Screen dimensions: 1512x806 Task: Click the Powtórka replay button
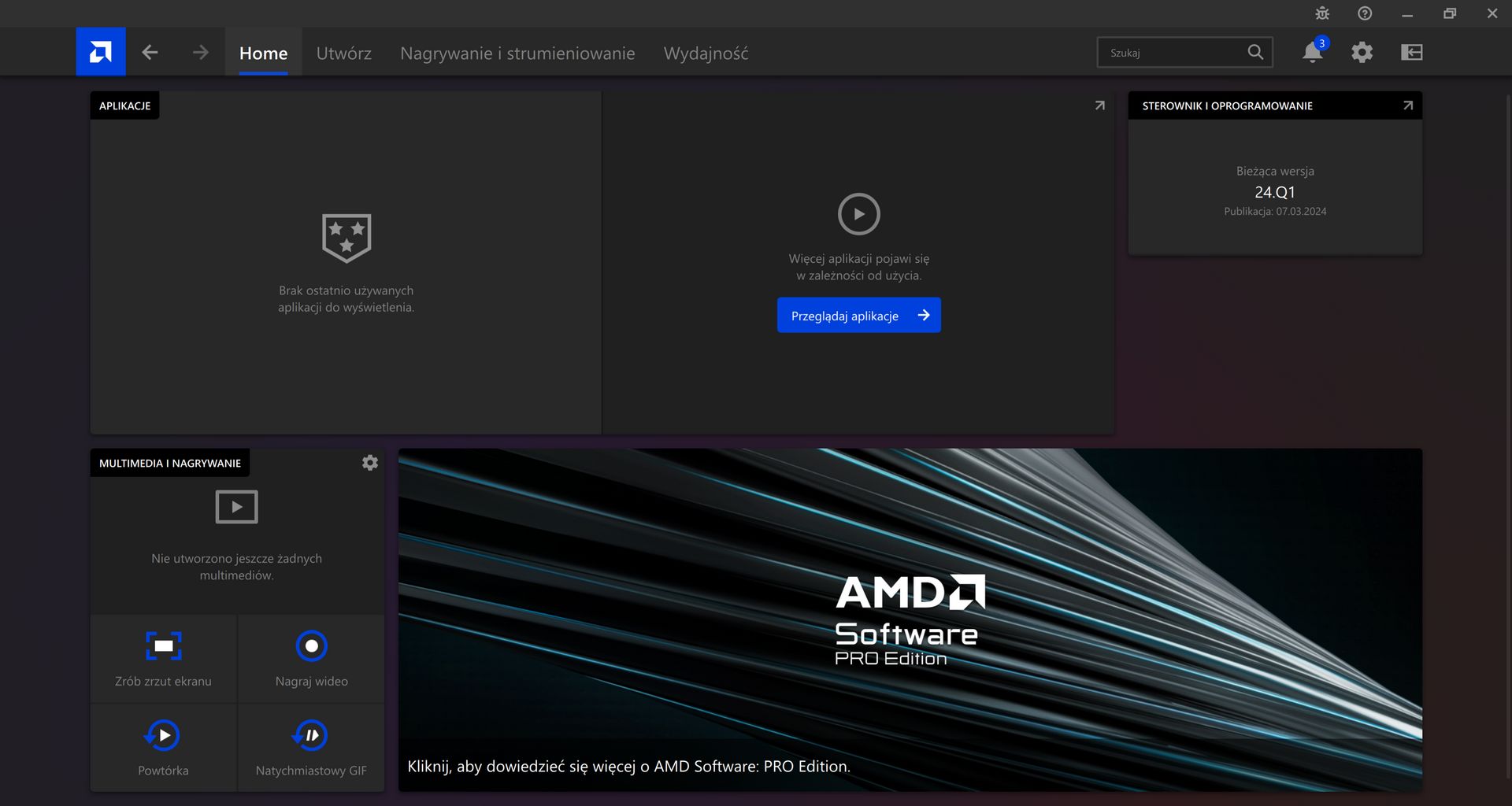pos(164,748)
